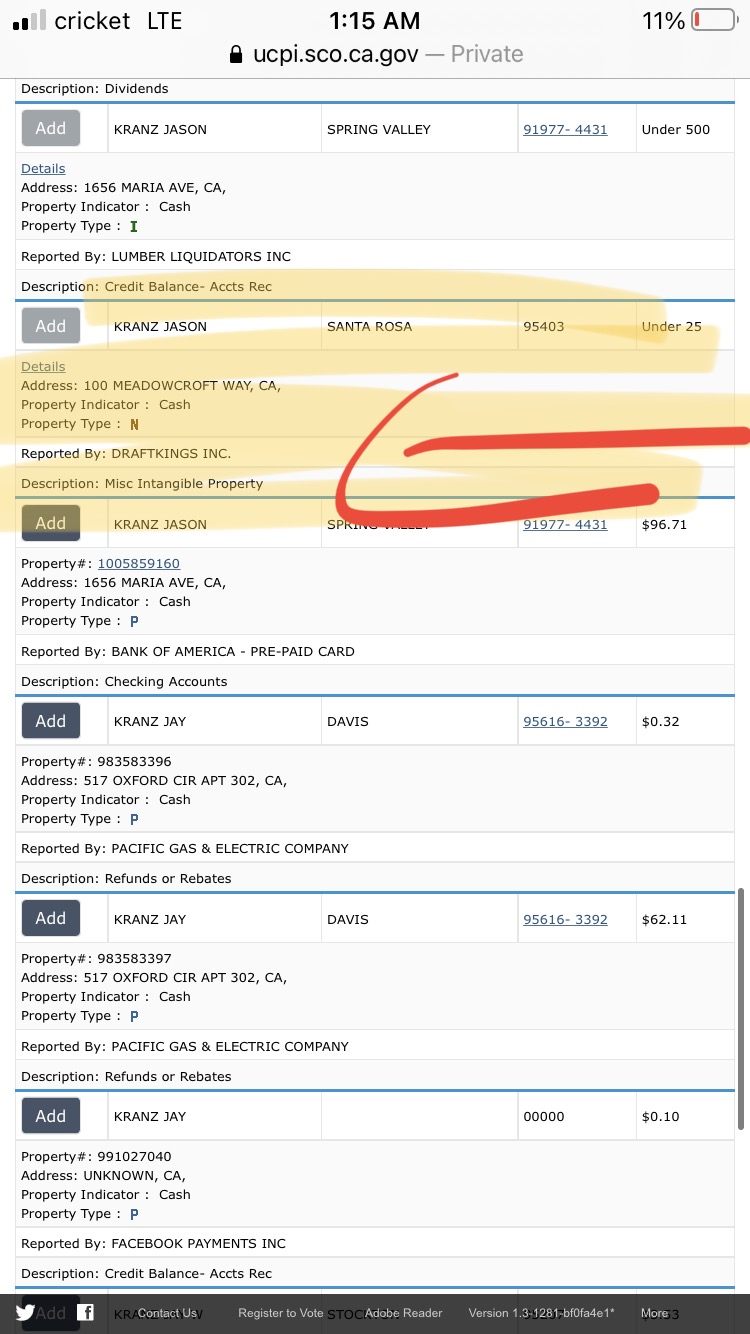Select 'Description: Checking Accounts' text
This screenshot has height=1334, width=750.
coord(124,681)
